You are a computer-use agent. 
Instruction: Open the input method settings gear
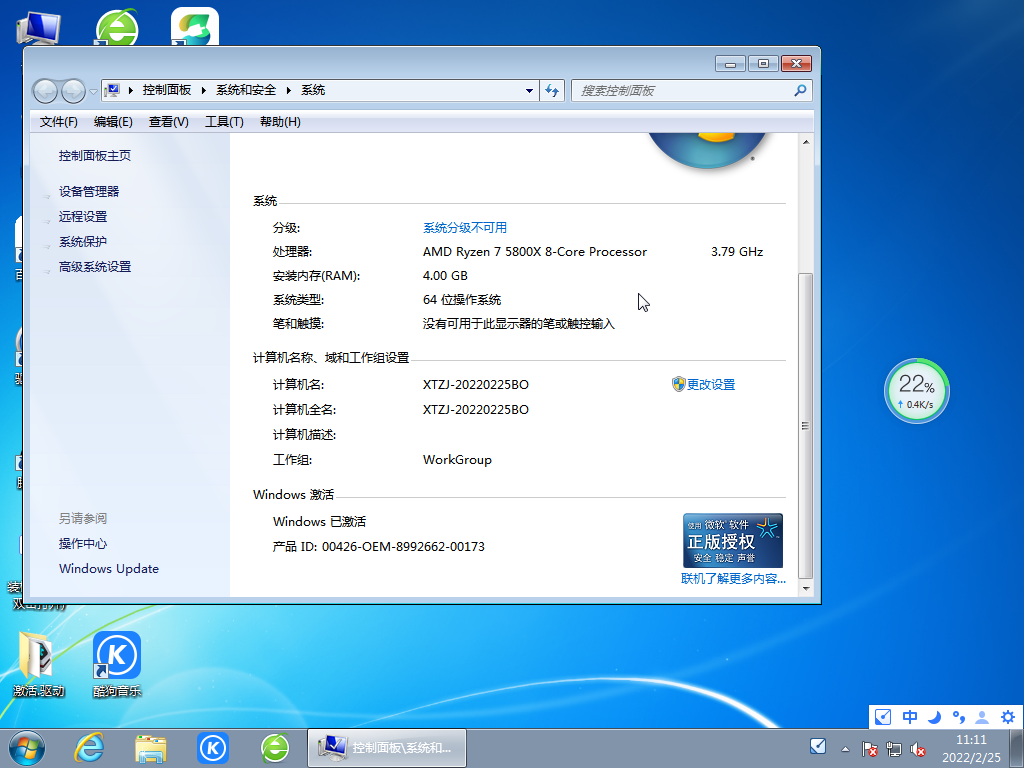click(x=1006, y=717)
